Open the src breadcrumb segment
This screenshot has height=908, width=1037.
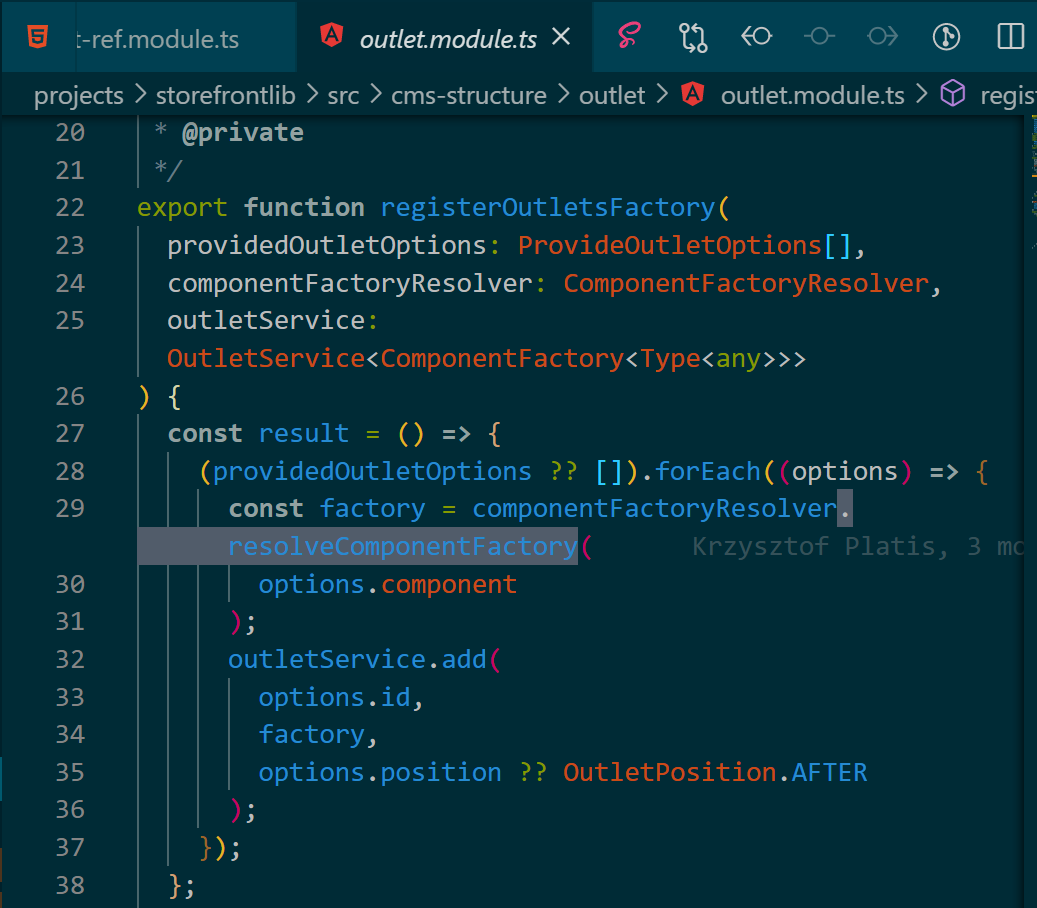(x=343, y=96)
